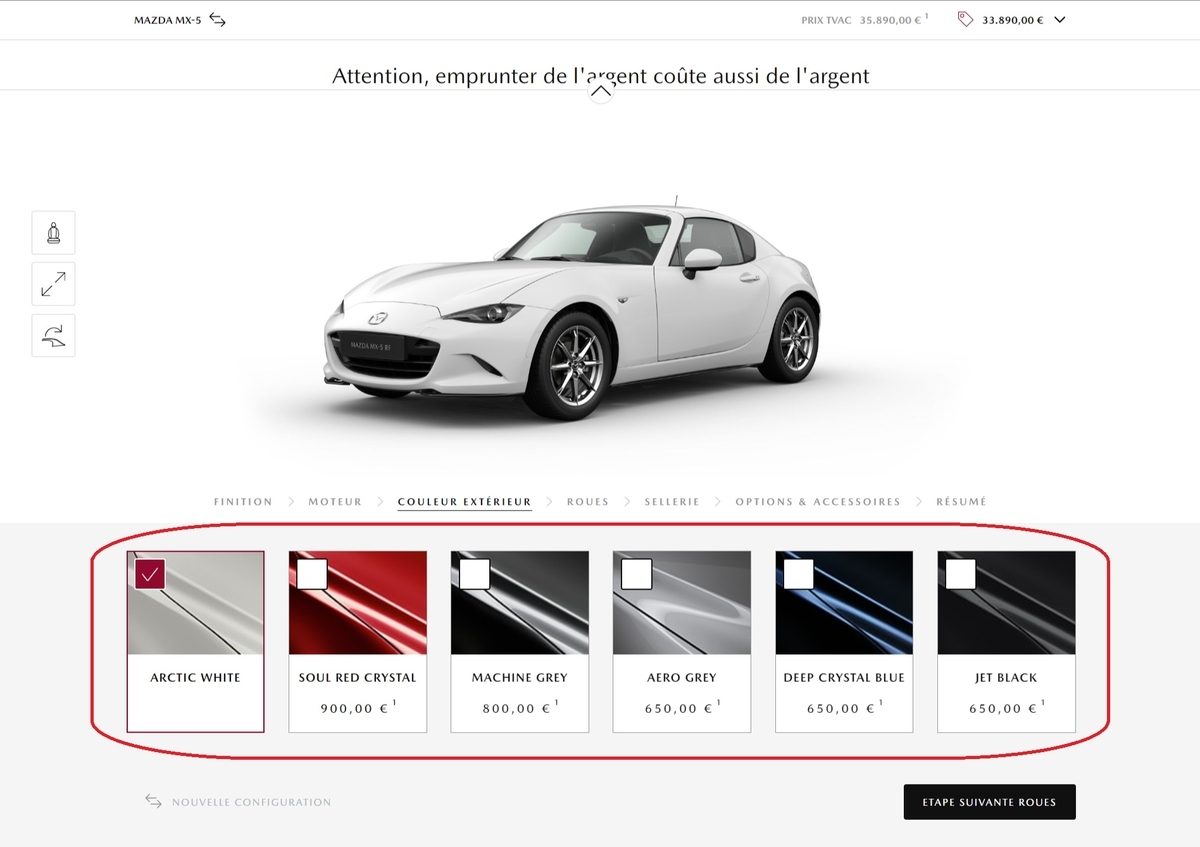Click the Arctic White label
1200x847 pixels.
[x=196, y=678]
